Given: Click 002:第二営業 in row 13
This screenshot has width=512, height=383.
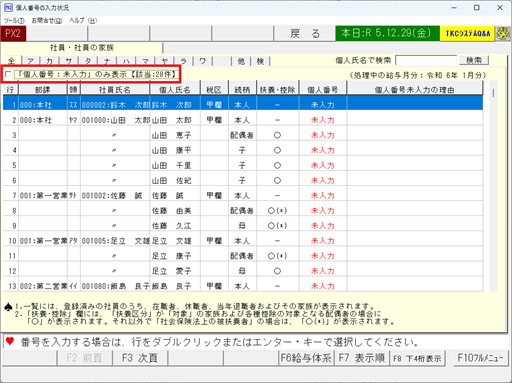Looking at the screenshot, I should pyautogui.click(x=43, y=286).
